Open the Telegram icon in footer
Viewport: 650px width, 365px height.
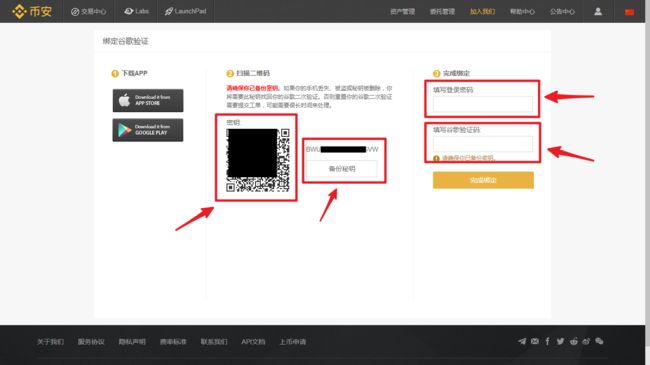pyautogui.click(x=522, y=341)
